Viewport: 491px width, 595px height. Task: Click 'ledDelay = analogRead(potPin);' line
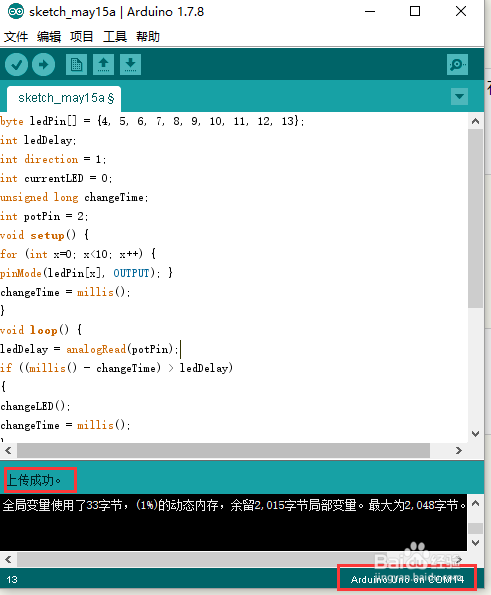89,349
